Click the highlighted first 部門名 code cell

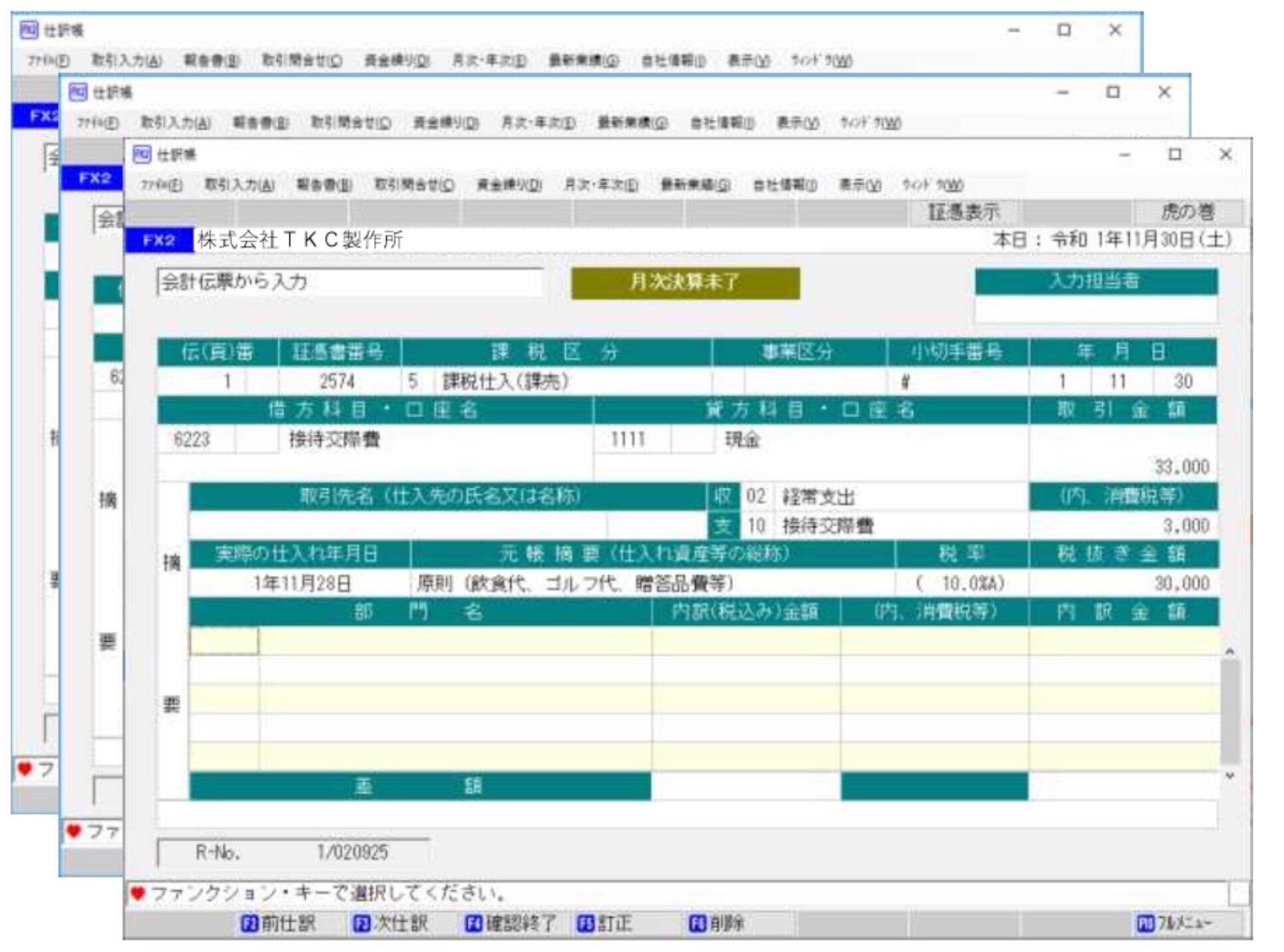224,640
